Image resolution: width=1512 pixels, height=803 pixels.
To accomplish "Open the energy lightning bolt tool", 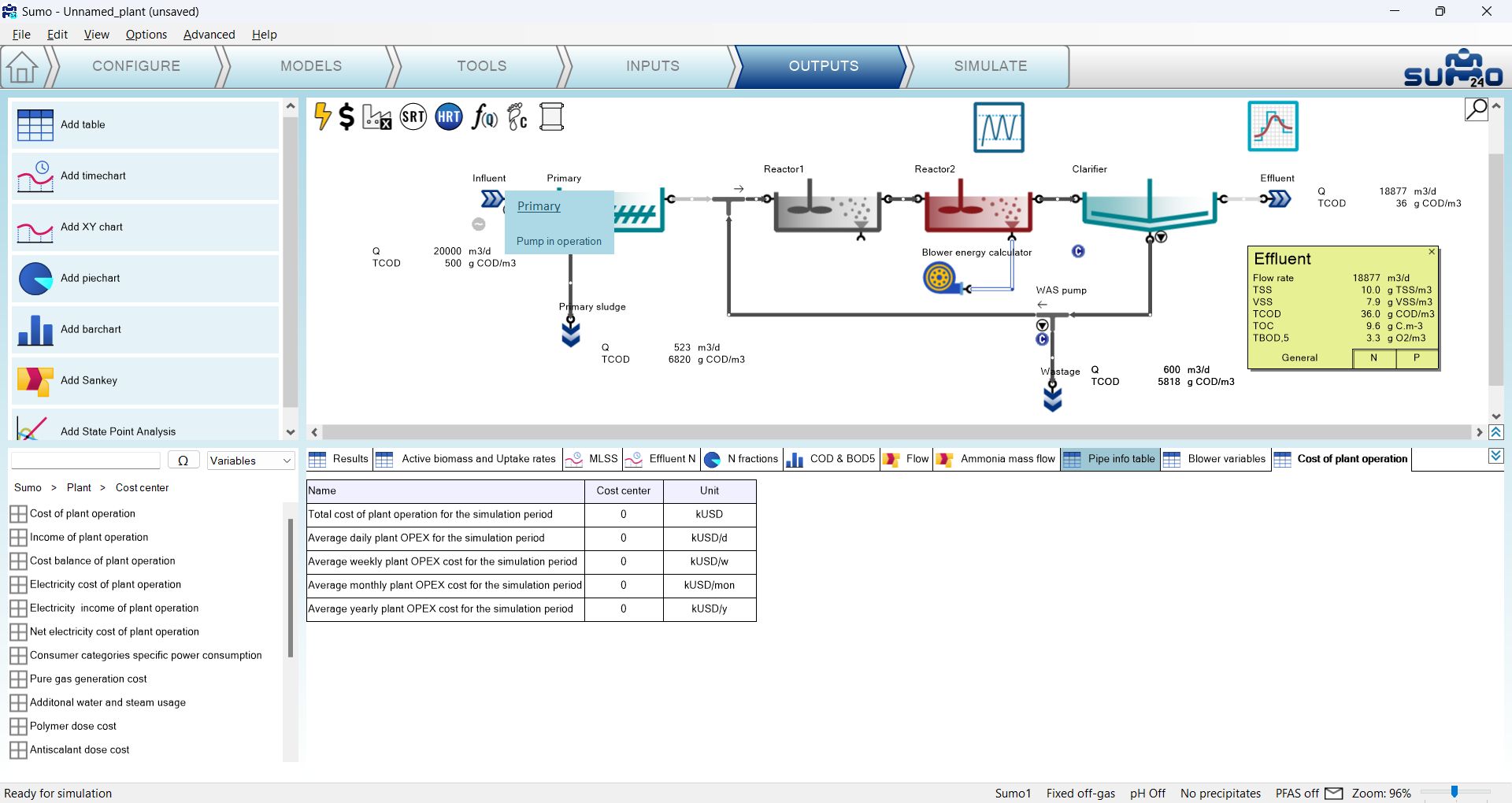I will [x=322, y=117].
